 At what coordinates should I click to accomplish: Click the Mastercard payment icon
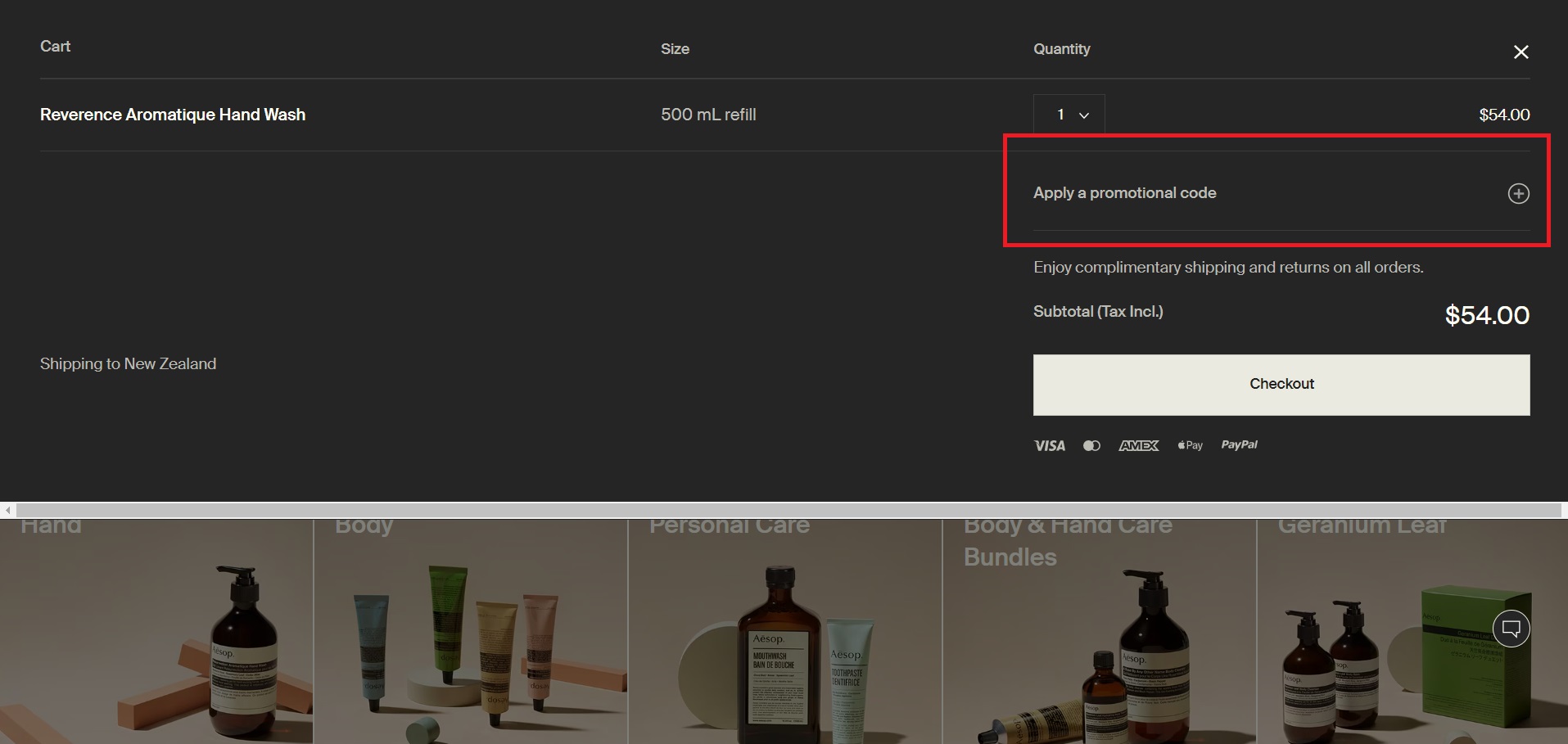point(1091,446)
